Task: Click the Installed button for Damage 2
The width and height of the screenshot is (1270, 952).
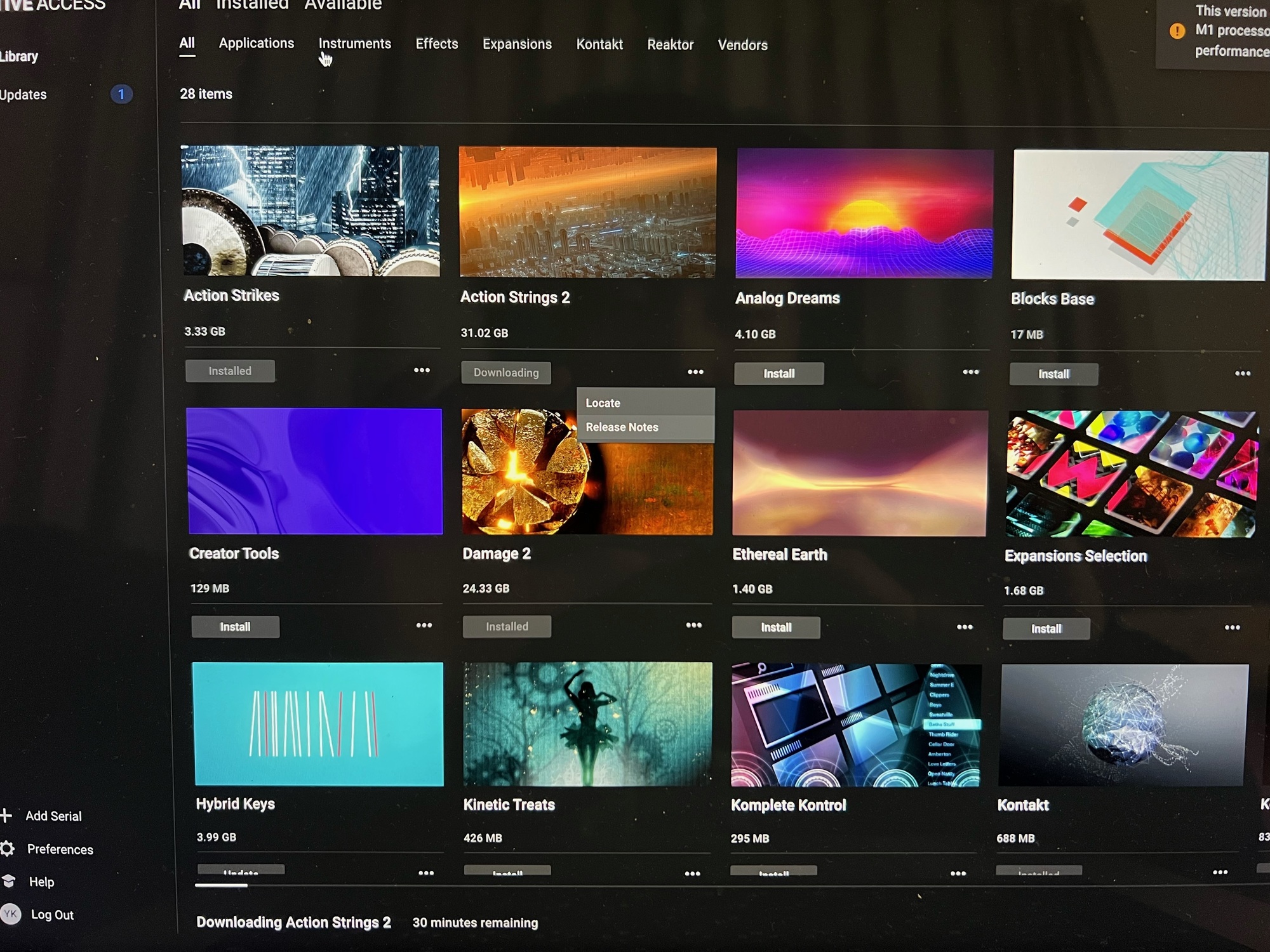Action: pos(507,626)
